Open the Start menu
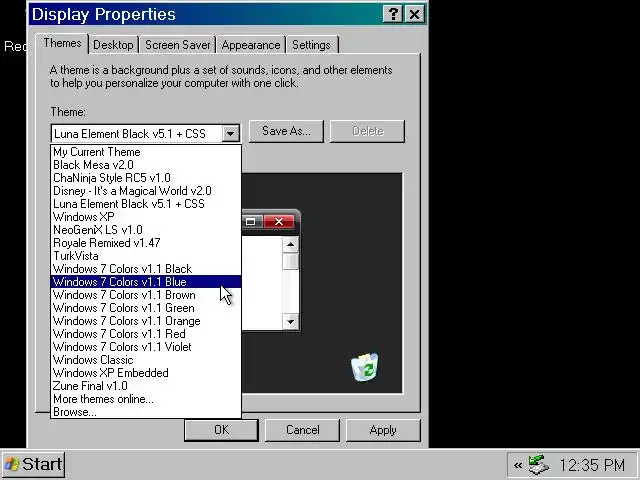Viewport: 640px width, 480px height. tap(33, 464)
